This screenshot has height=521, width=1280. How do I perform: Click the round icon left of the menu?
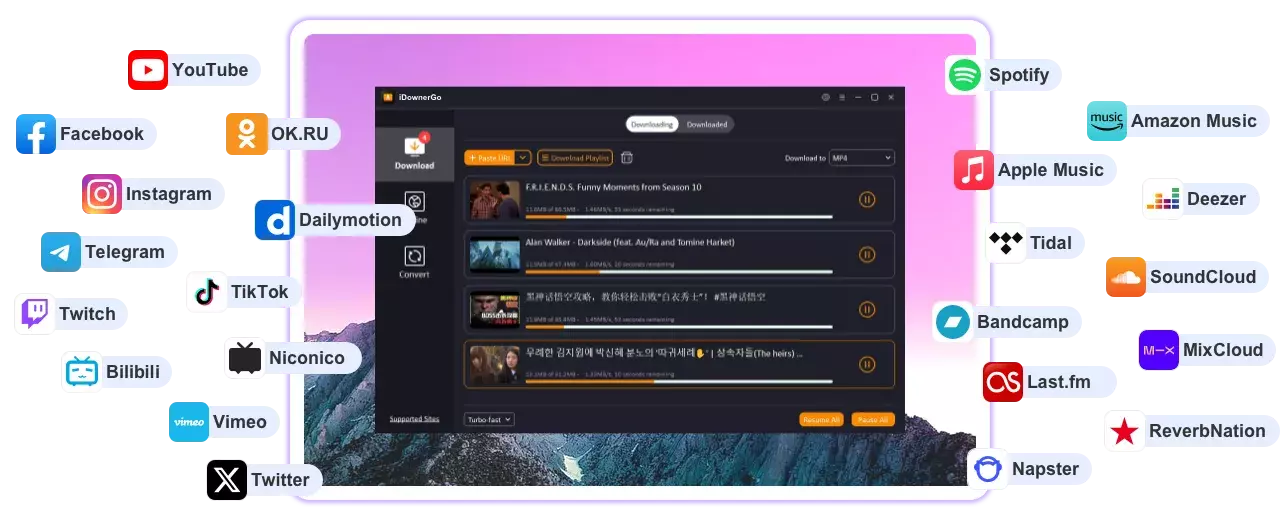pyautogui.click(x=826, y=97)
